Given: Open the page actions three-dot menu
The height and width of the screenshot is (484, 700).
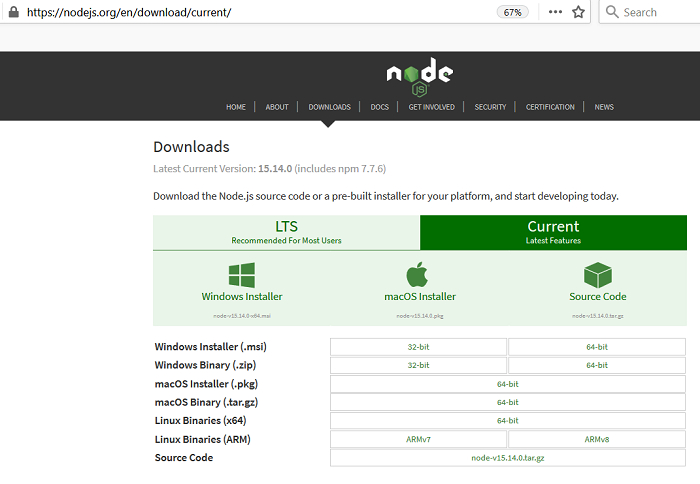Looking at the screenshot, I should [x=555, y=12].
